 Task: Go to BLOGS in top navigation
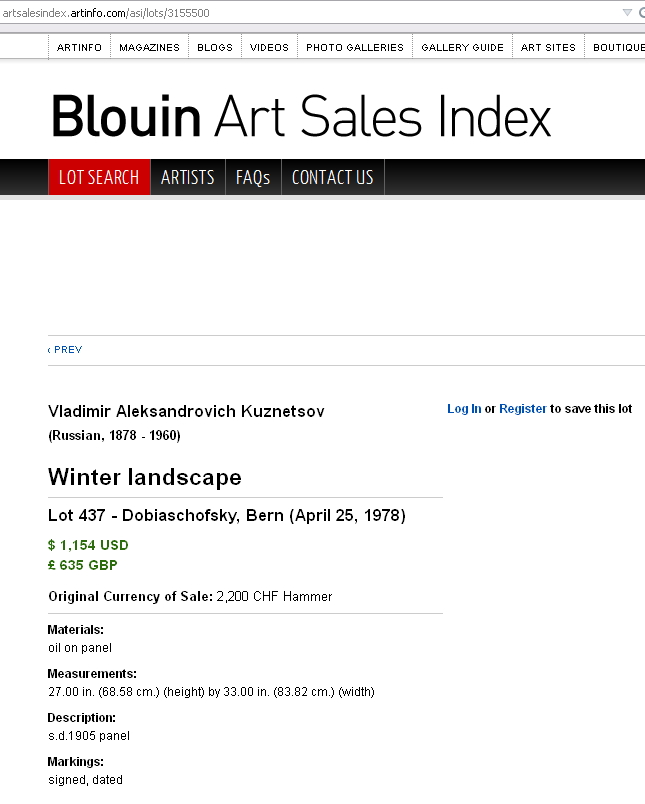tap(215, 47)
